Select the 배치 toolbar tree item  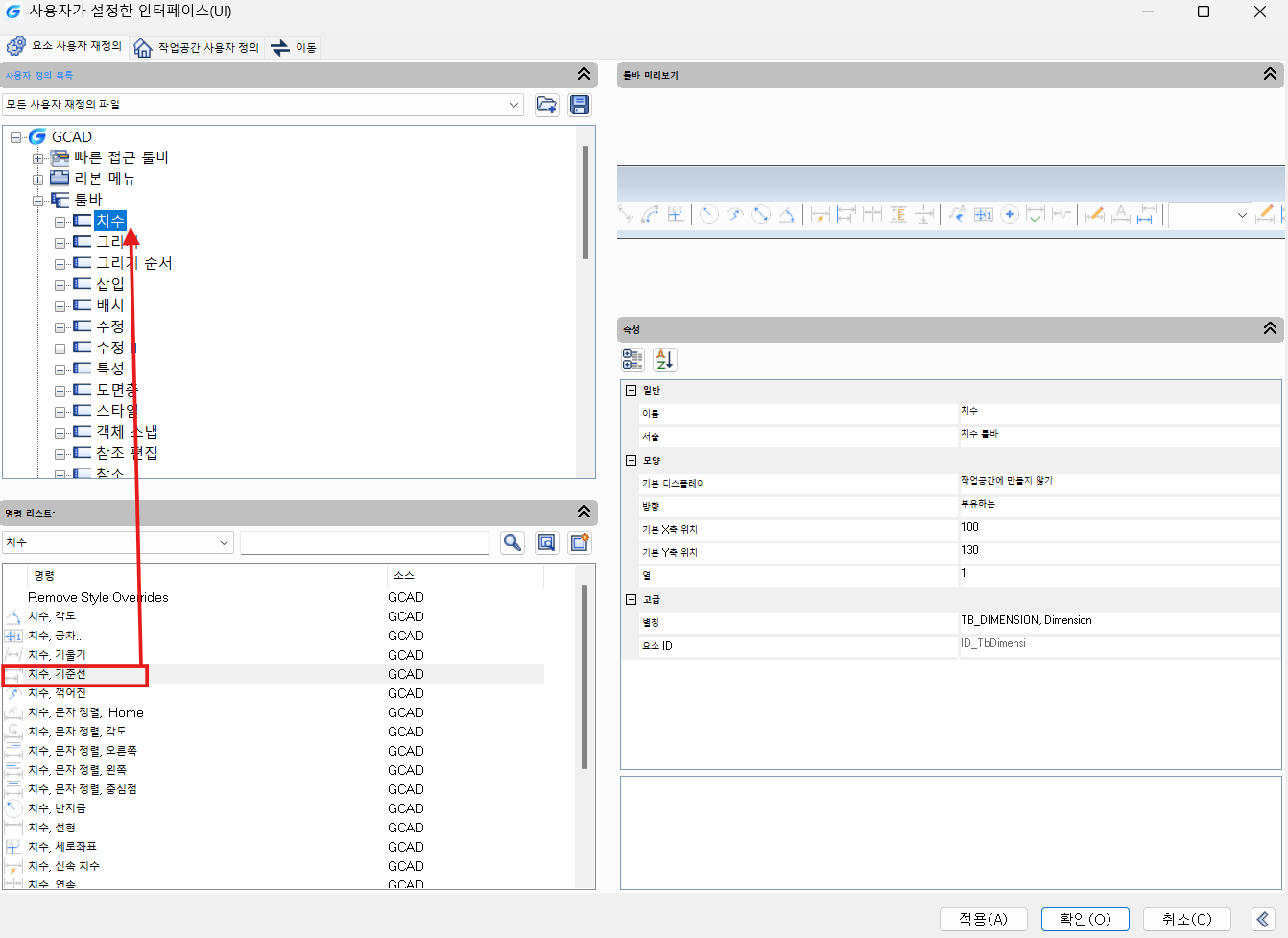110,305
